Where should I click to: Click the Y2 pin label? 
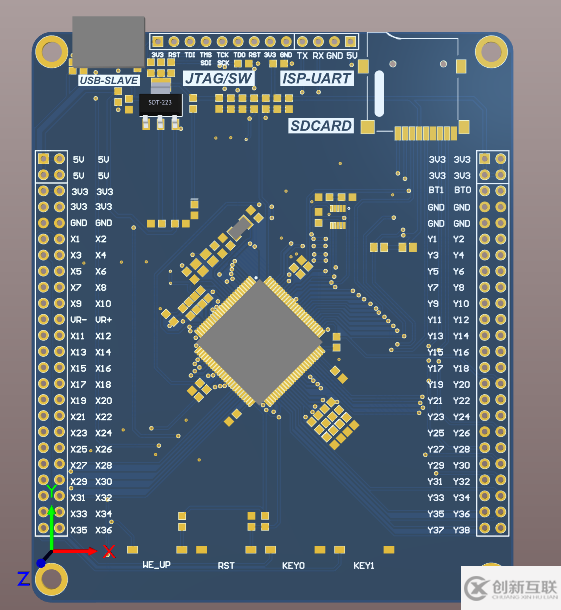coord(459,239)
